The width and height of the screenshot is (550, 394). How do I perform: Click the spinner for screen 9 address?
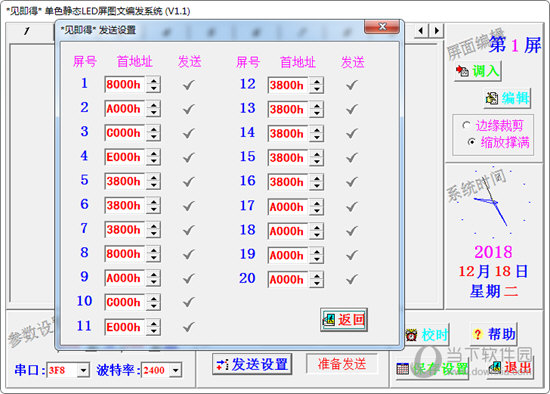coord(153,278)
